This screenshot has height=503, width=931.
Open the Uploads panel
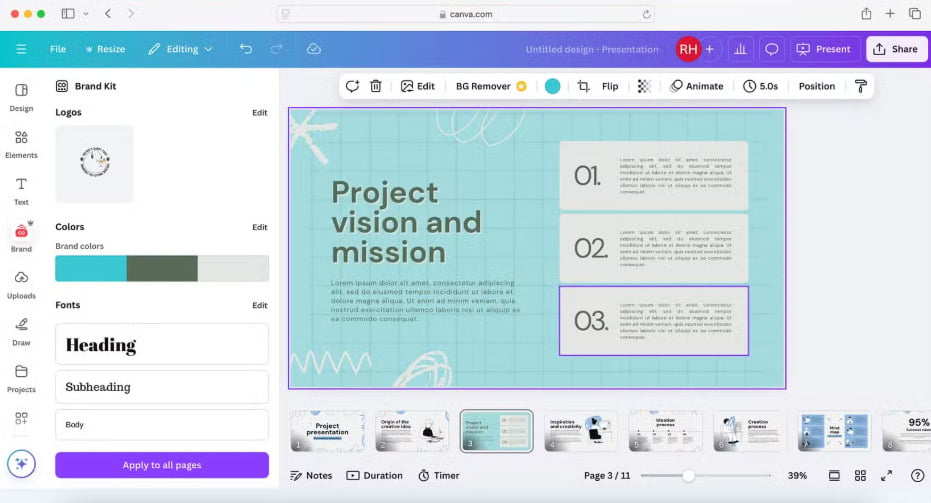pos(21,285)
